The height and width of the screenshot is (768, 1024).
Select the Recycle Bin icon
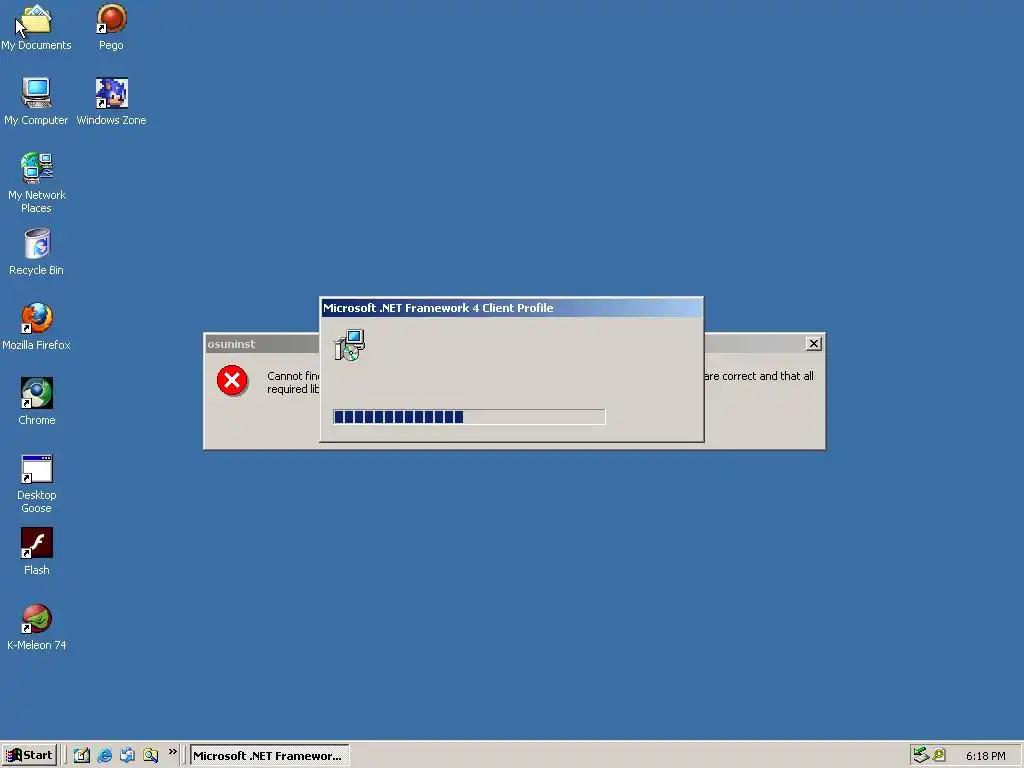[37, 252]
